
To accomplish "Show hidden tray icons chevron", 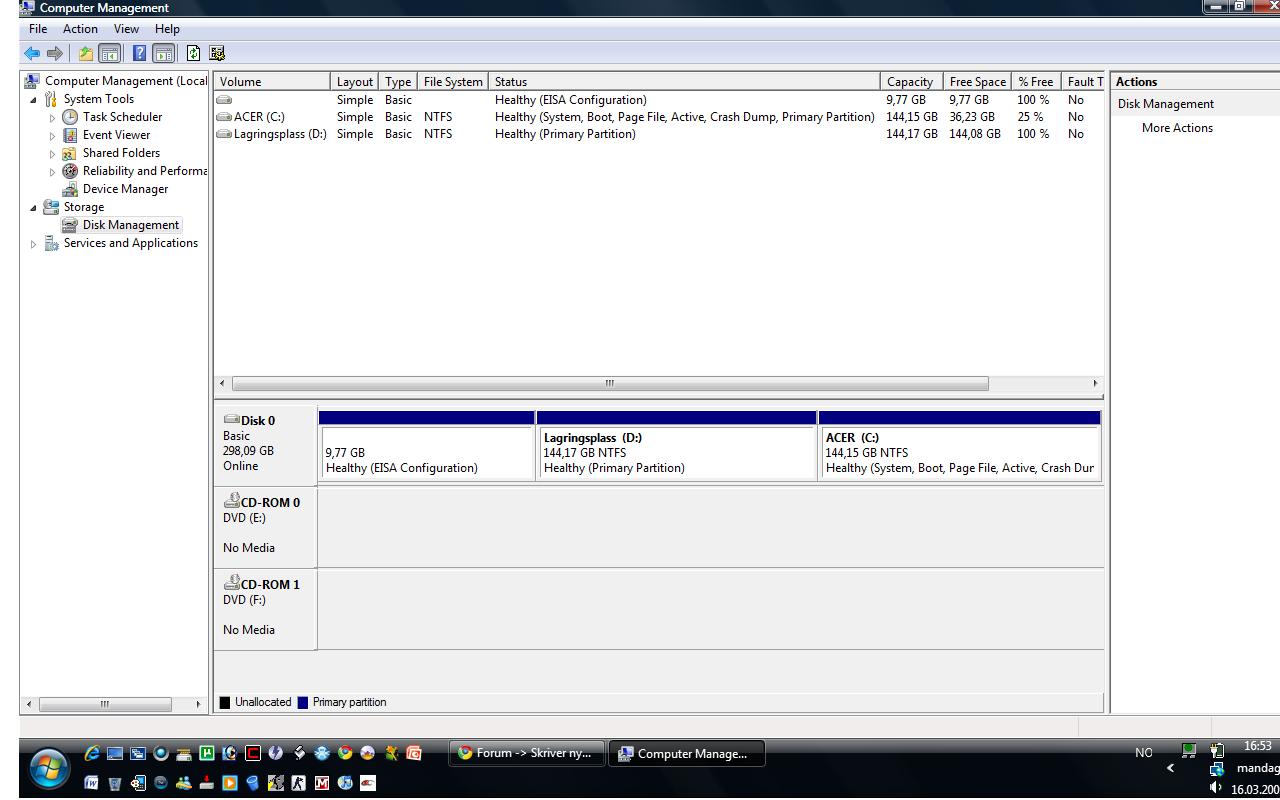I will (x=1170, y=768).
